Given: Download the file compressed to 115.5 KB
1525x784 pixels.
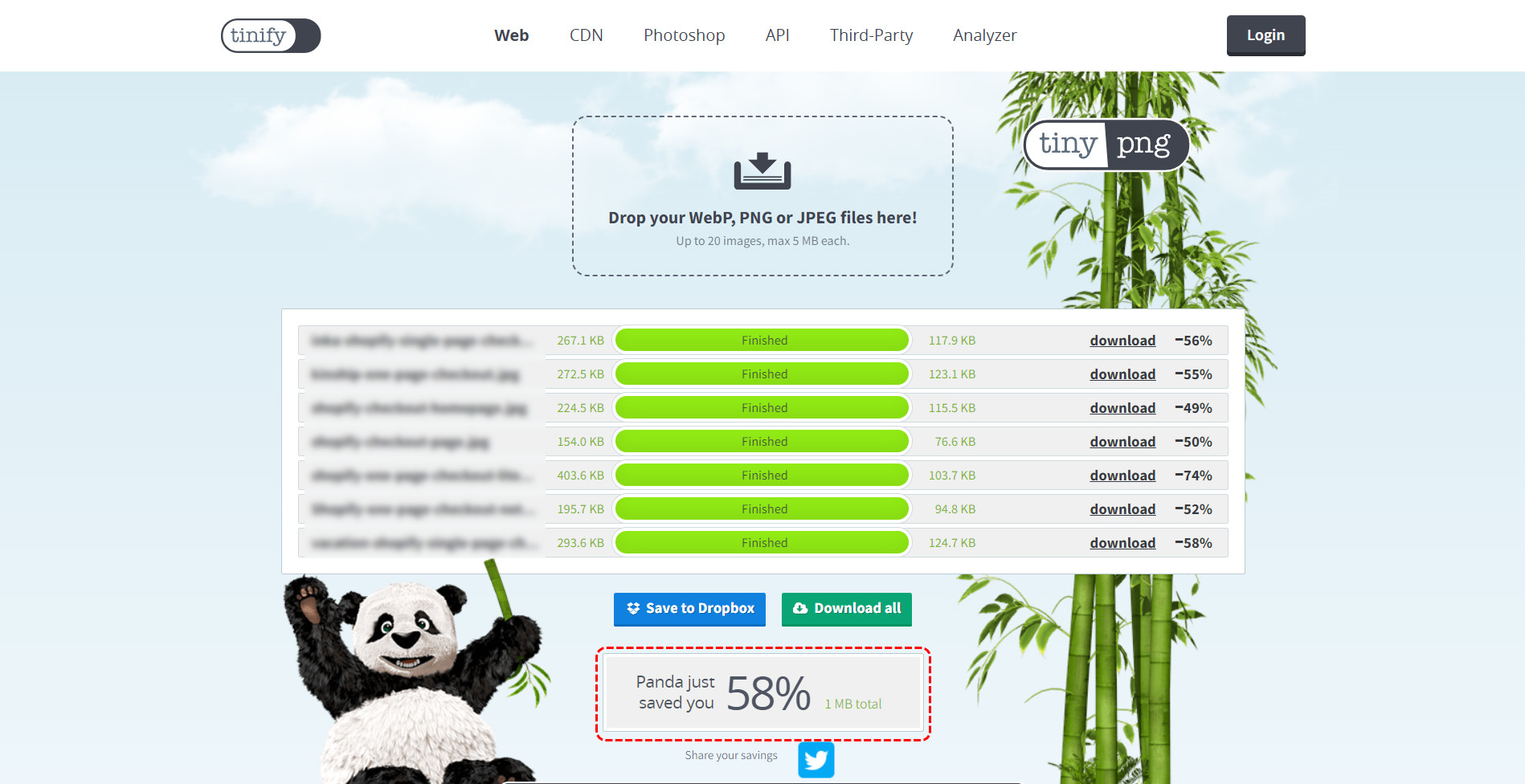Looking at the screenshot, I should 1122,408.
